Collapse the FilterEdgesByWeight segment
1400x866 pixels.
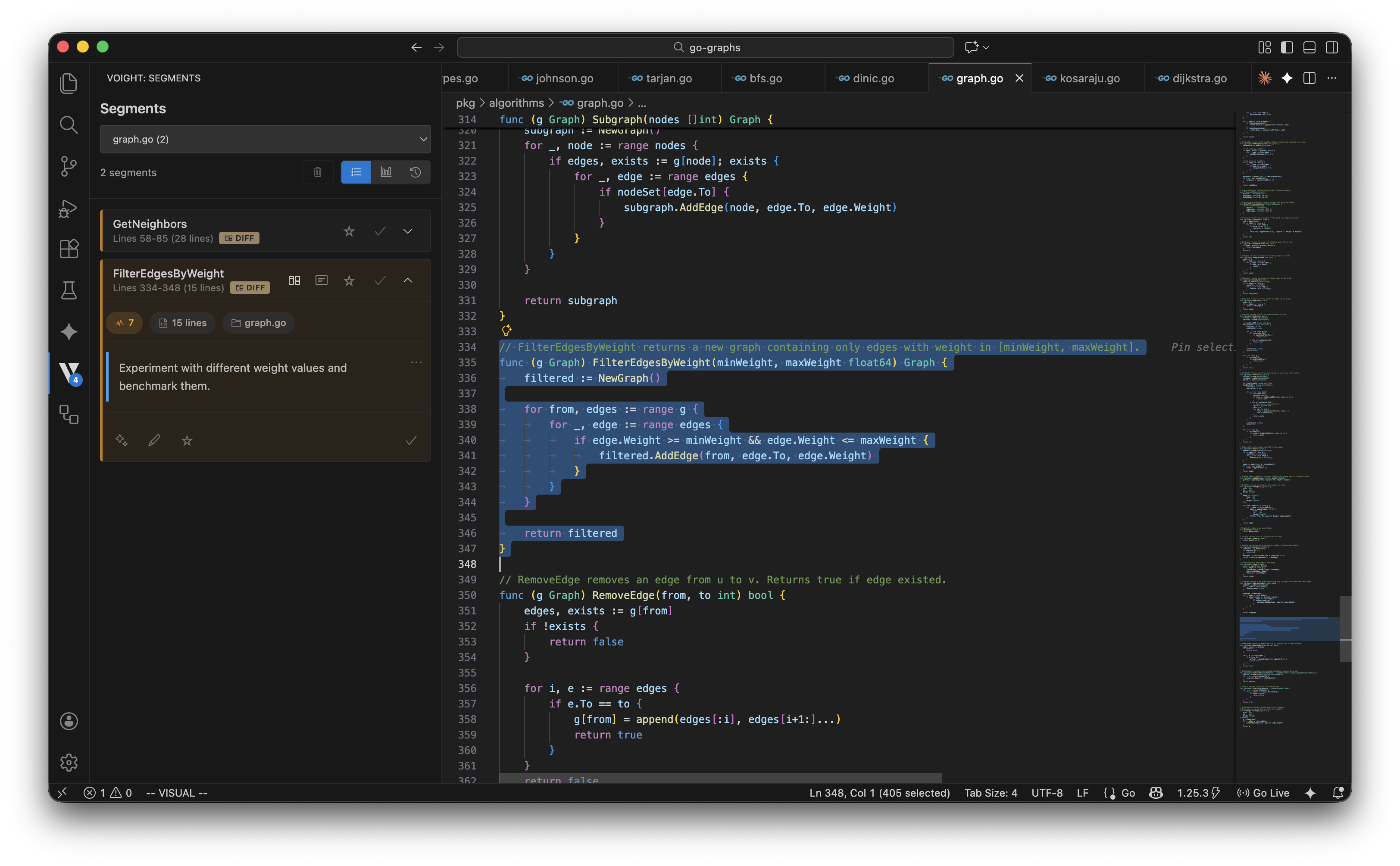(x=408, y=280)
